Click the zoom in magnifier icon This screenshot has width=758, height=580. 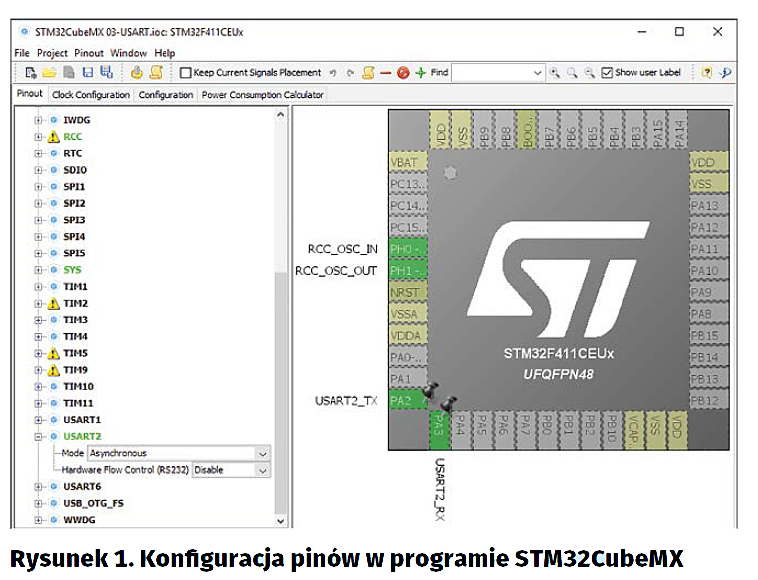coord(554,73)
